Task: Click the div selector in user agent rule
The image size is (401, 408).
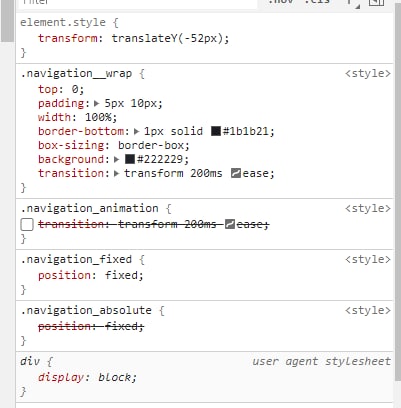Action: [30, 361]
